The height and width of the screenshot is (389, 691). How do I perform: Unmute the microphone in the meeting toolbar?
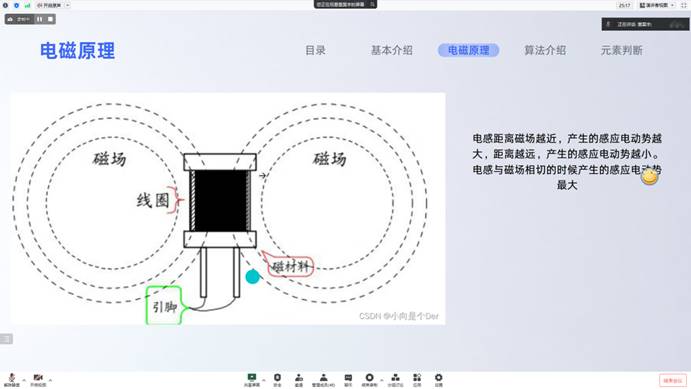pos(12,380)
